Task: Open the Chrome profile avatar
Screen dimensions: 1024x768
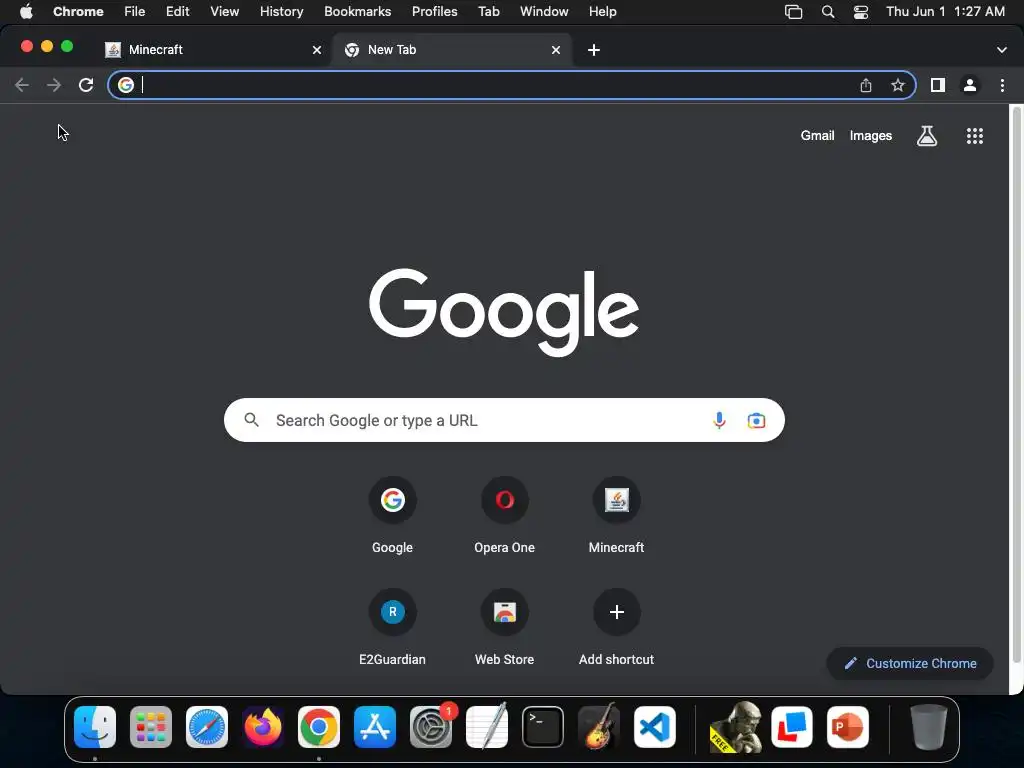Action: [x=970, y=85]
